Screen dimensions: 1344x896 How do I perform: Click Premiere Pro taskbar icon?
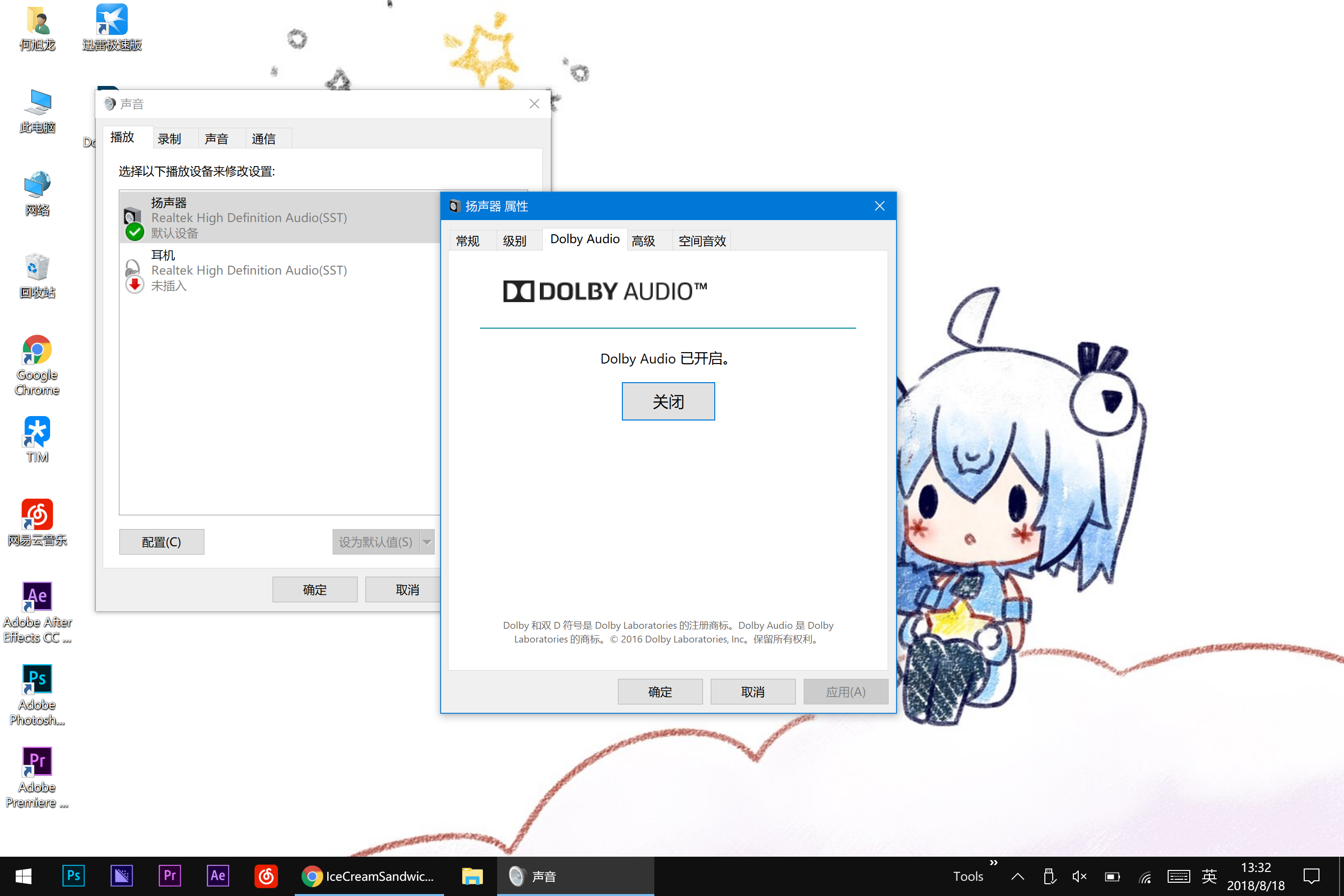tap(169, 875)
